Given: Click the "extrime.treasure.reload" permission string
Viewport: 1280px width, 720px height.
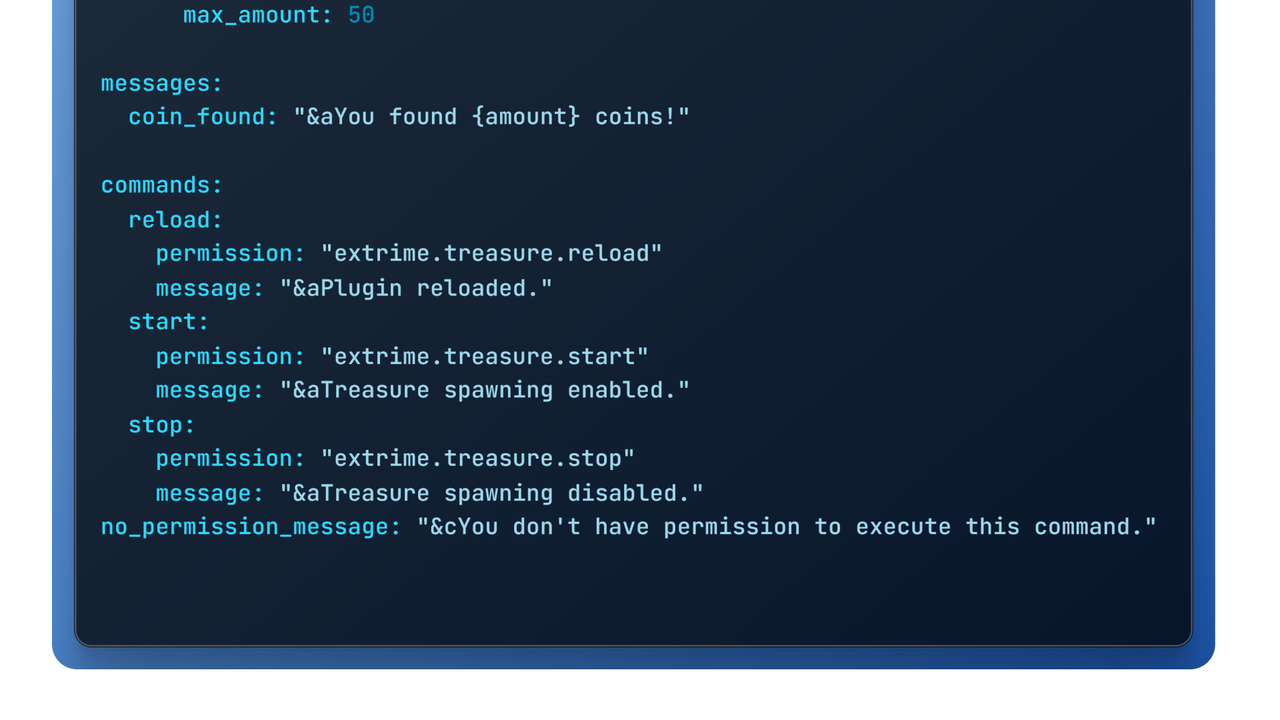Looking at the screenshot, I should (x=491, y=254).
